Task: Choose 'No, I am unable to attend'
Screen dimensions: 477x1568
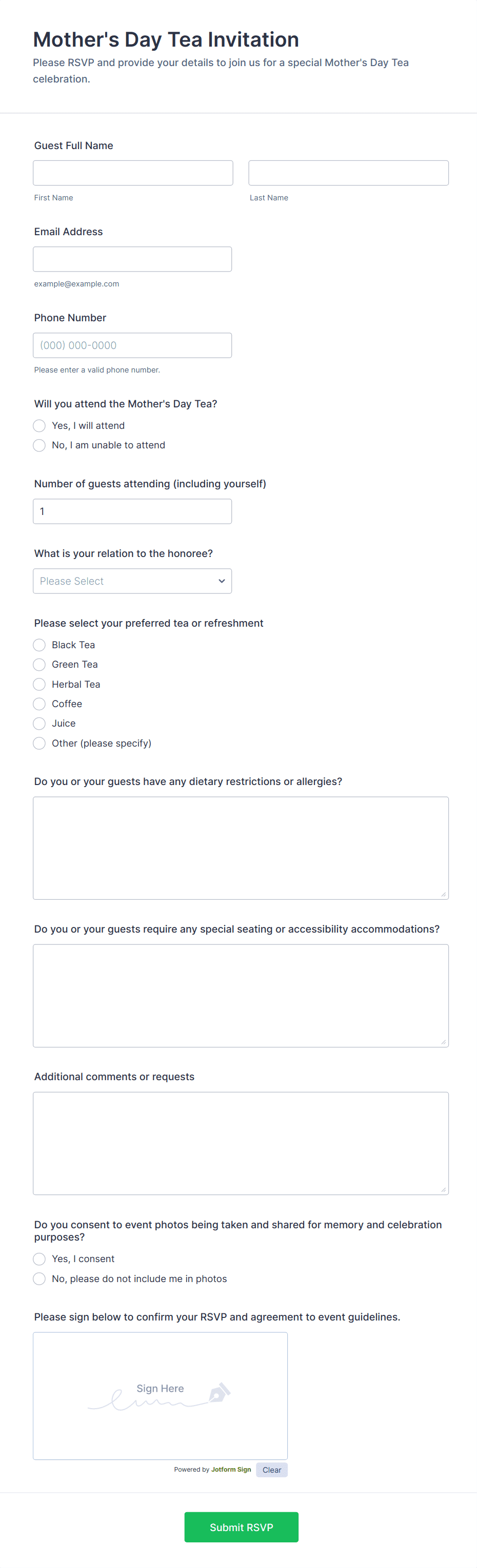Action: tap(39, 445)
